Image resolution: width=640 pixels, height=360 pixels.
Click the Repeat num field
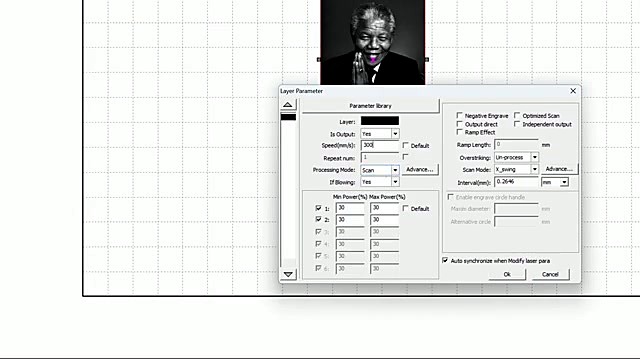[380, 158]
